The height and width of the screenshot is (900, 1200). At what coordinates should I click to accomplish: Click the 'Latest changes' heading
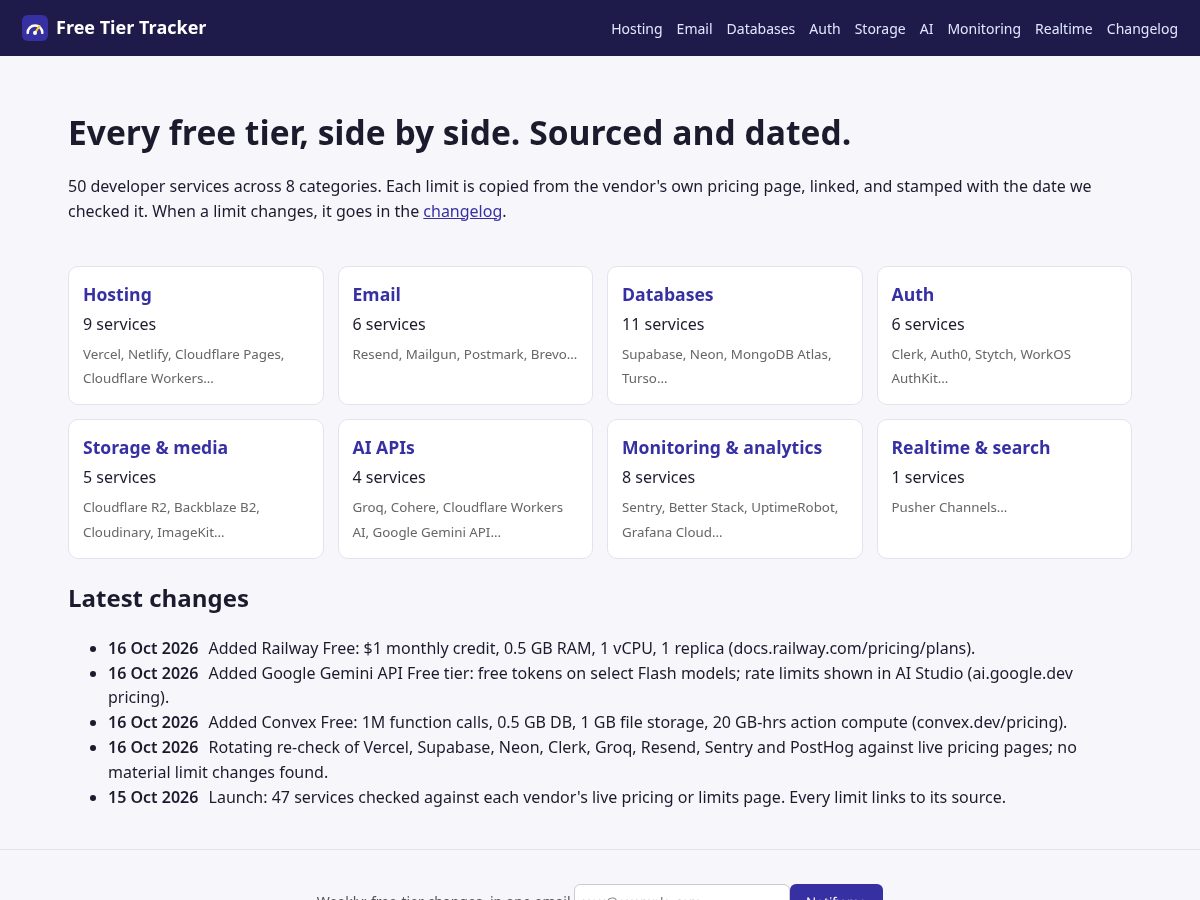[x=158, y=598]
